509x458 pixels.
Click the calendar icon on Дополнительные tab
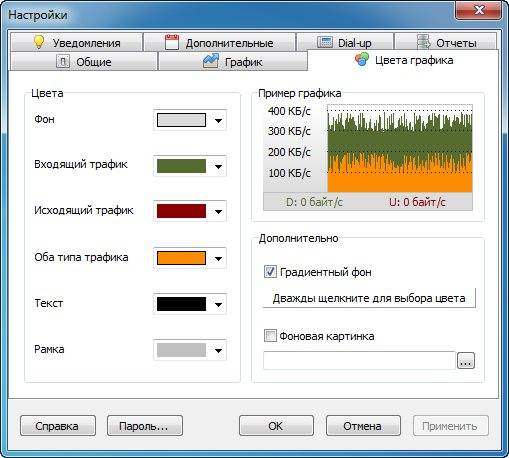point(172,42)
